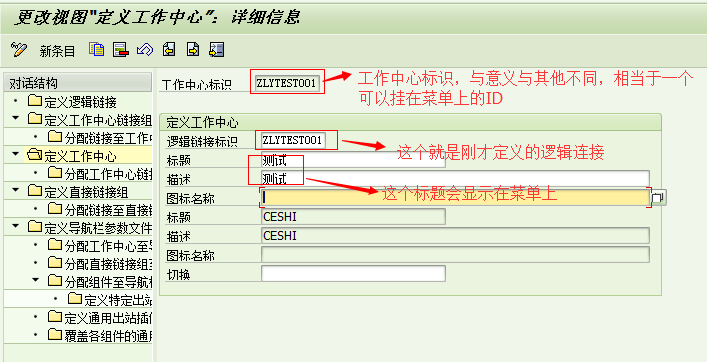Click the 切换 label
Image resolution: width=707 pixels, height=362 pixels.
[x=178, y=275]
